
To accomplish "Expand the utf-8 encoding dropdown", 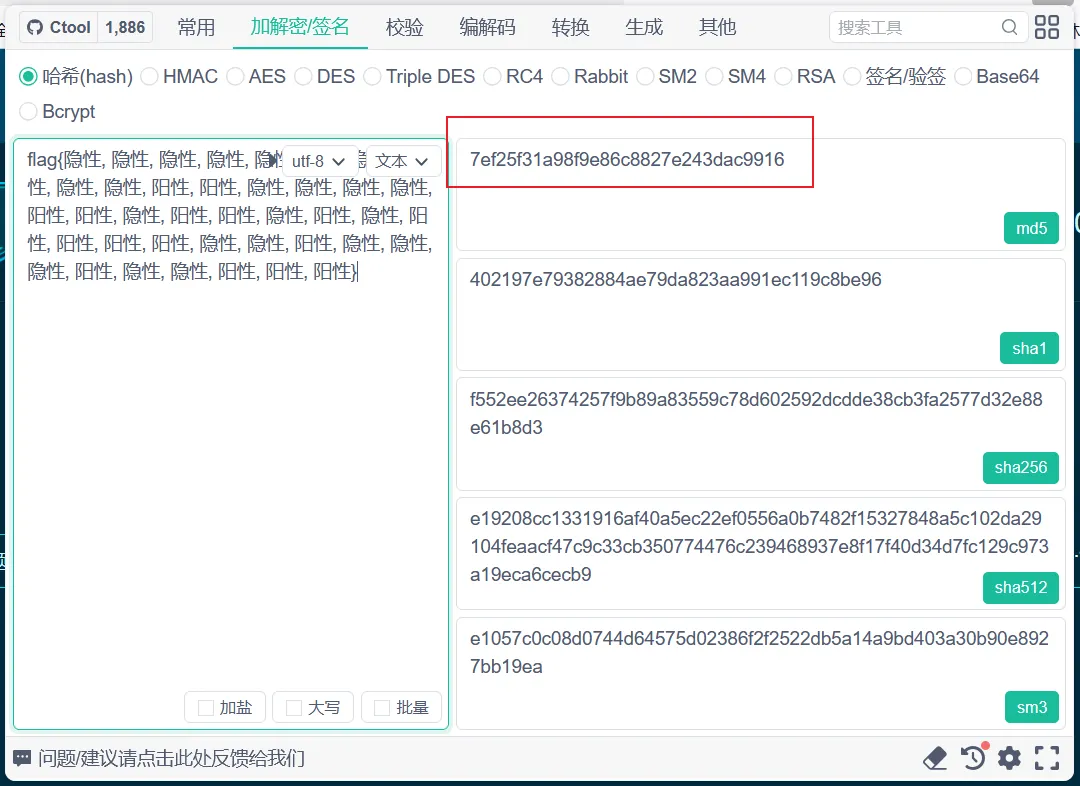I will [318, 161].
